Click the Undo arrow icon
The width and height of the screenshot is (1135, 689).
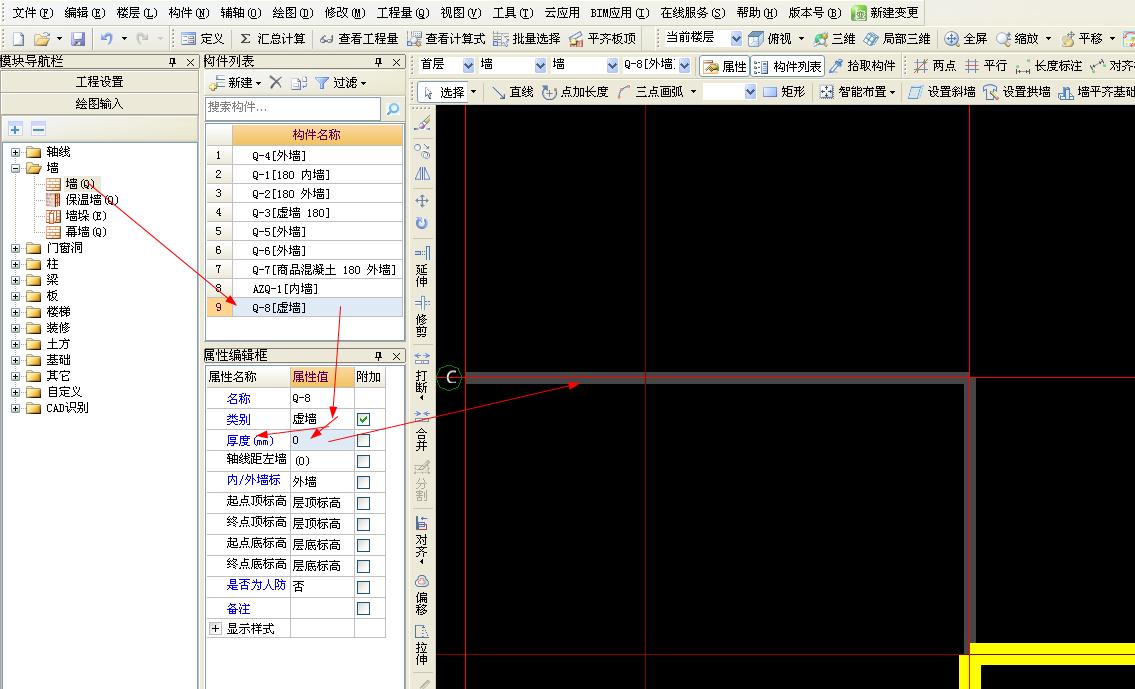pyautogui.click(x=106, y=38)
